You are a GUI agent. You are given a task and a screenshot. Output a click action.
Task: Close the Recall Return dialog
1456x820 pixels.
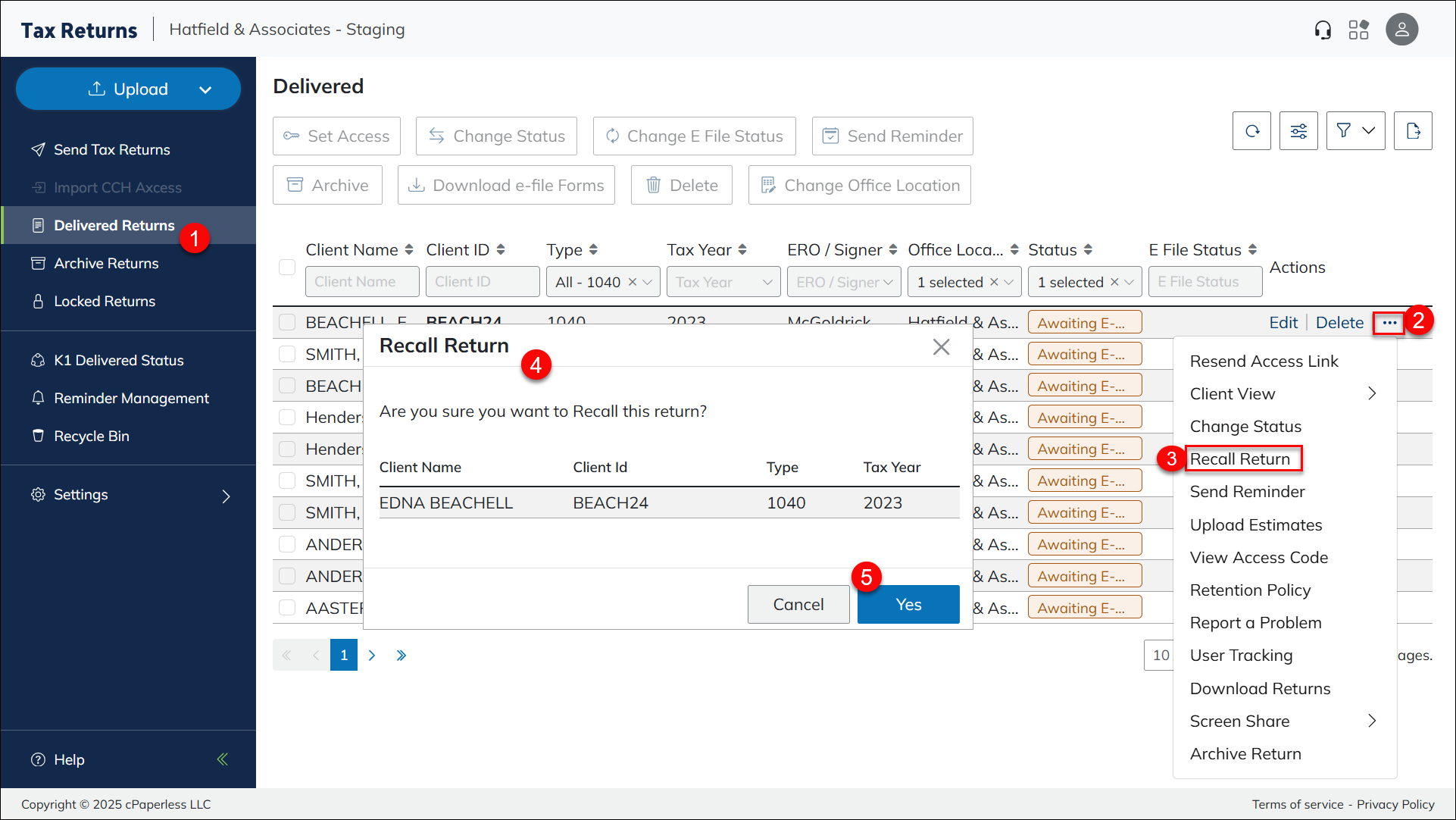click(x=941, y=347)
